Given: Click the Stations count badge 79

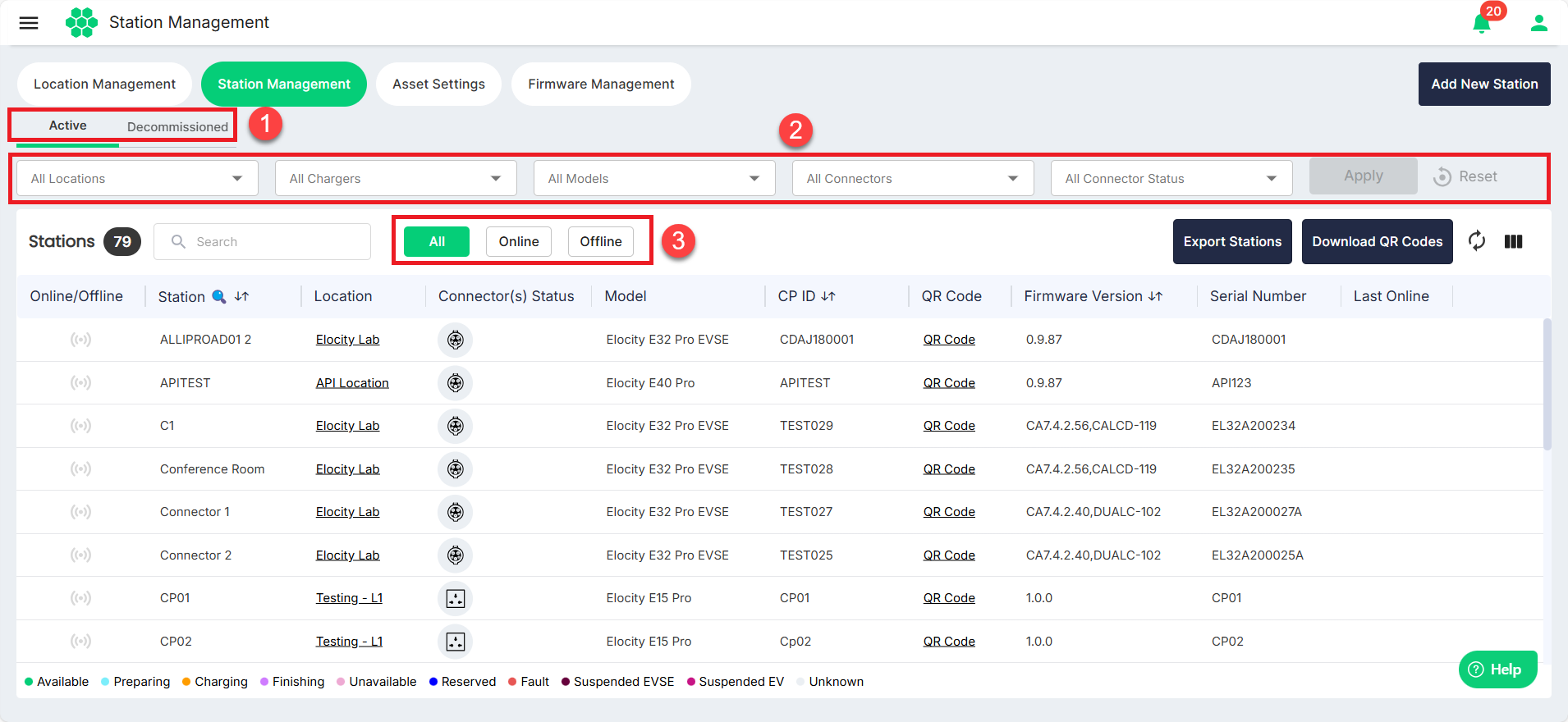Looking at the screenshot, I should 122,241.
